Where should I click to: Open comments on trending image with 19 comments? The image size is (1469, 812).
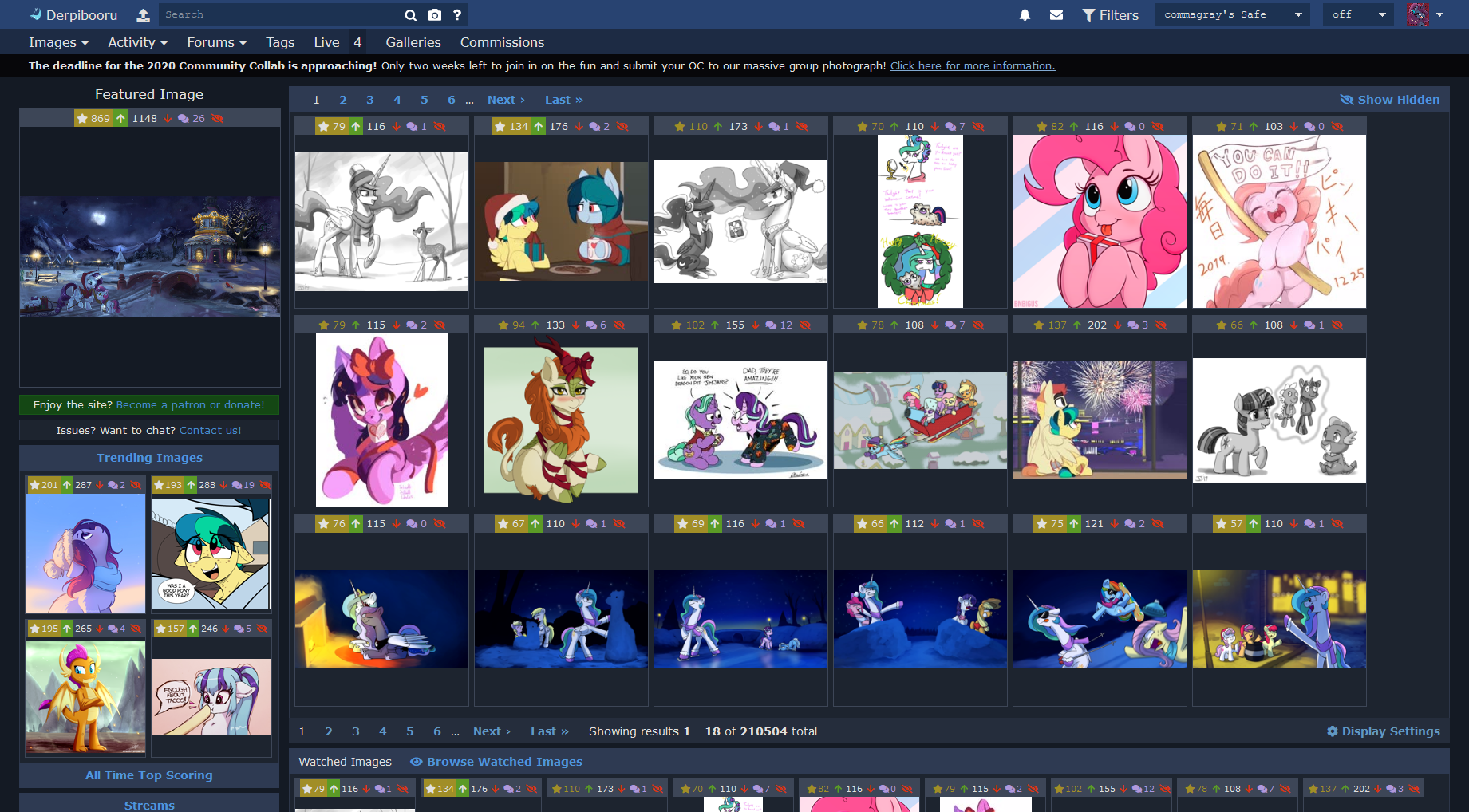point(243,484)
